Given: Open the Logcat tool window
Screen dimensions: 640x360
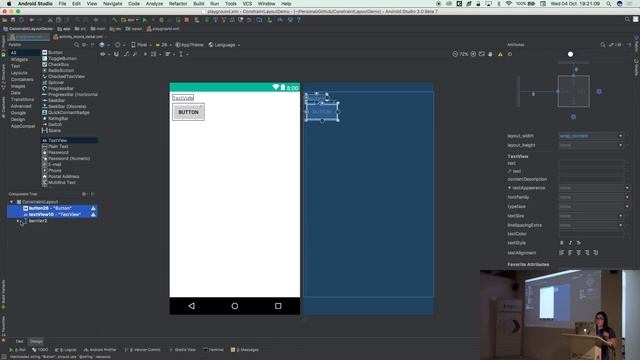Looking at the screenshot, I should [x=66, y=350].
